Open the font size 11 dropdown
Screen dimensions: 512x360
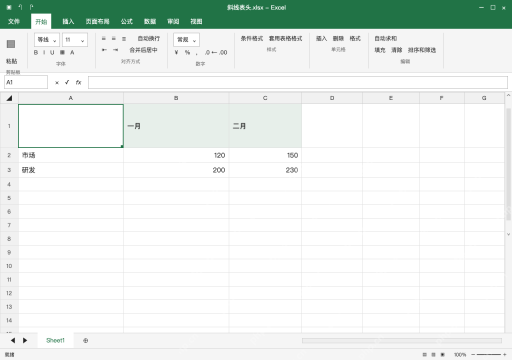point(75,40)
